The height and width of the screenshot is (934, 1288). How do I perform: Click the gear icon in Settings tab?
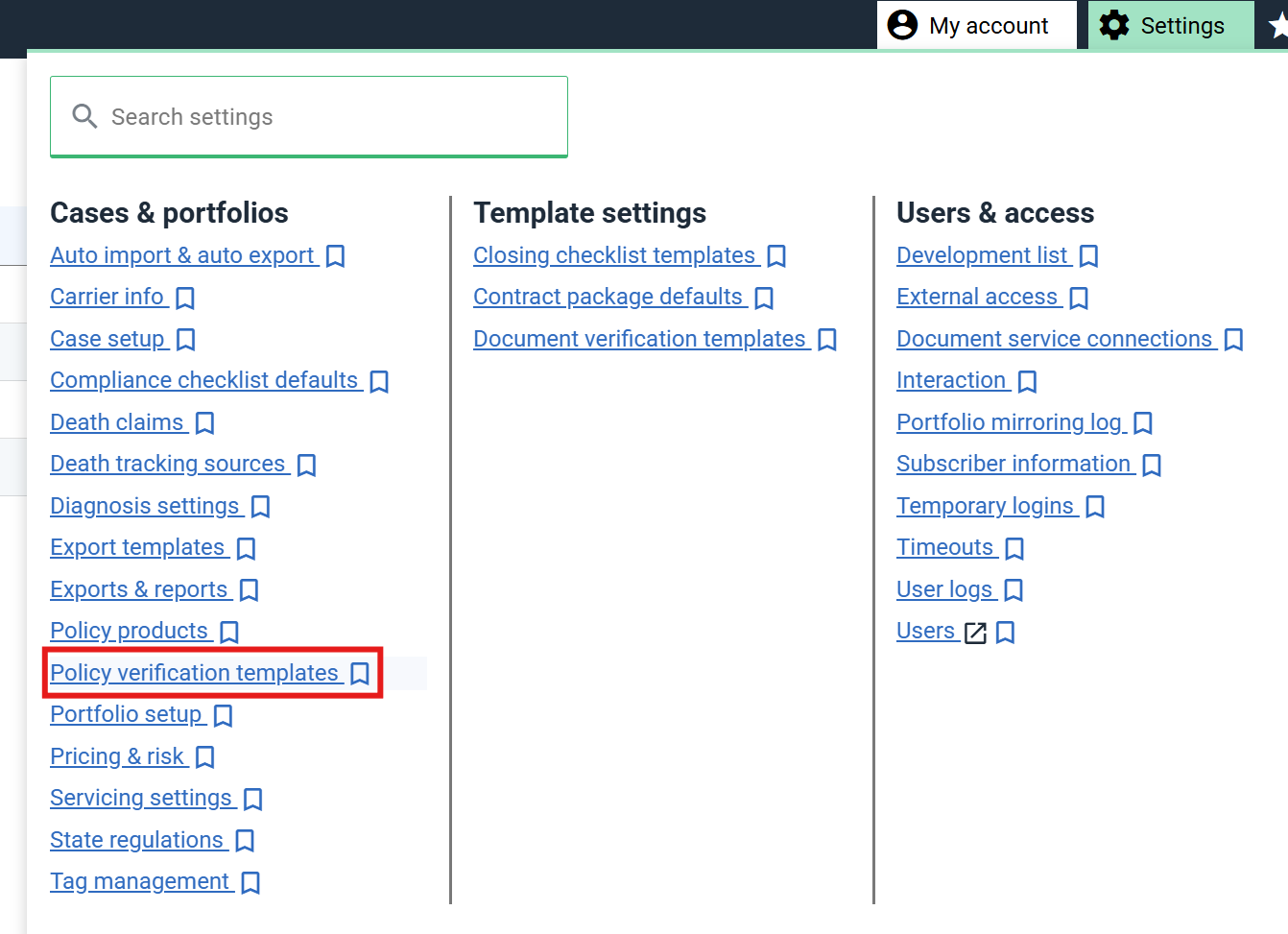tap(1113, 26)
